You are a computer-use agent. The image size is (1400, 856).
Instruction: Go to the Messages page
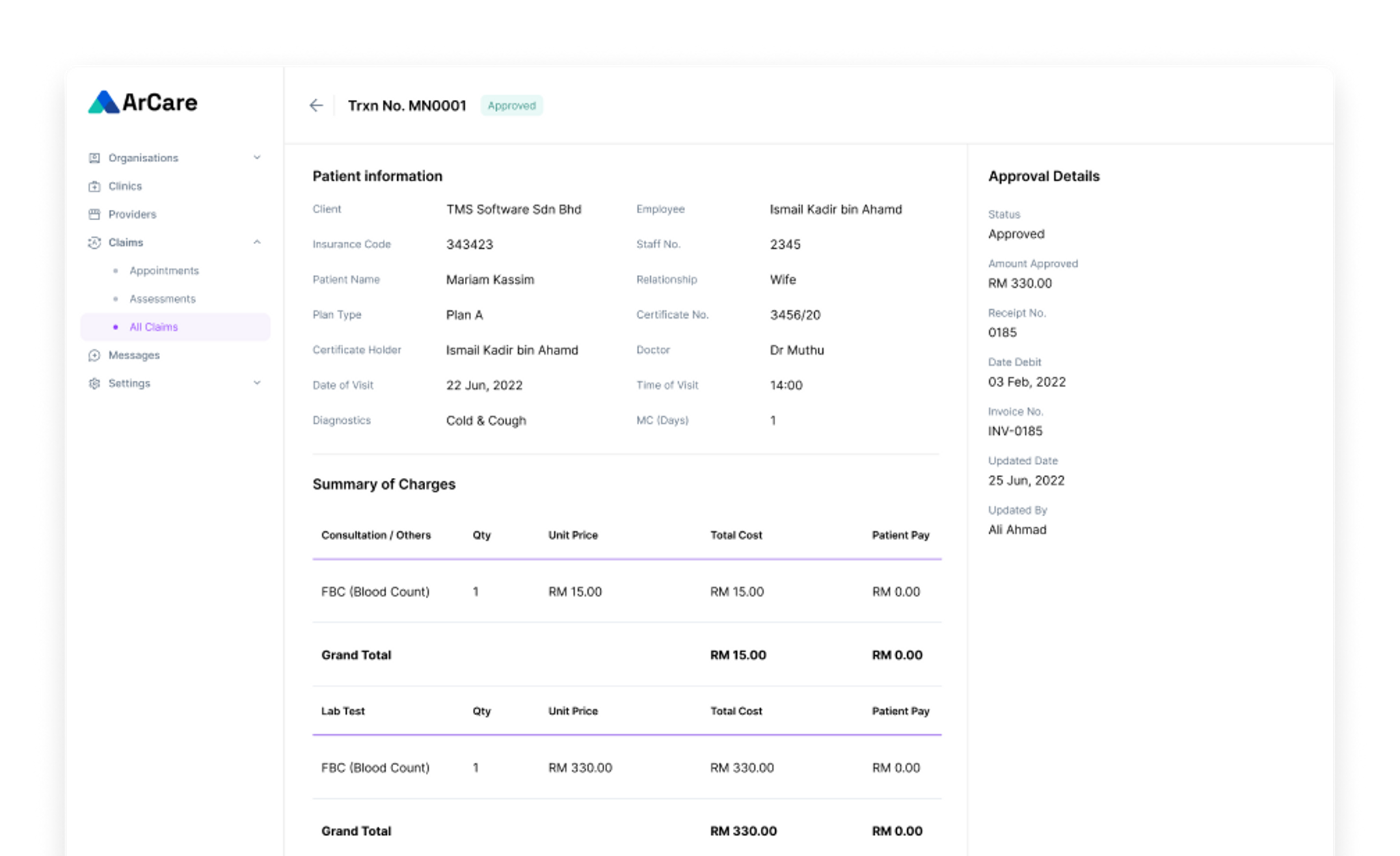[134, 356]
